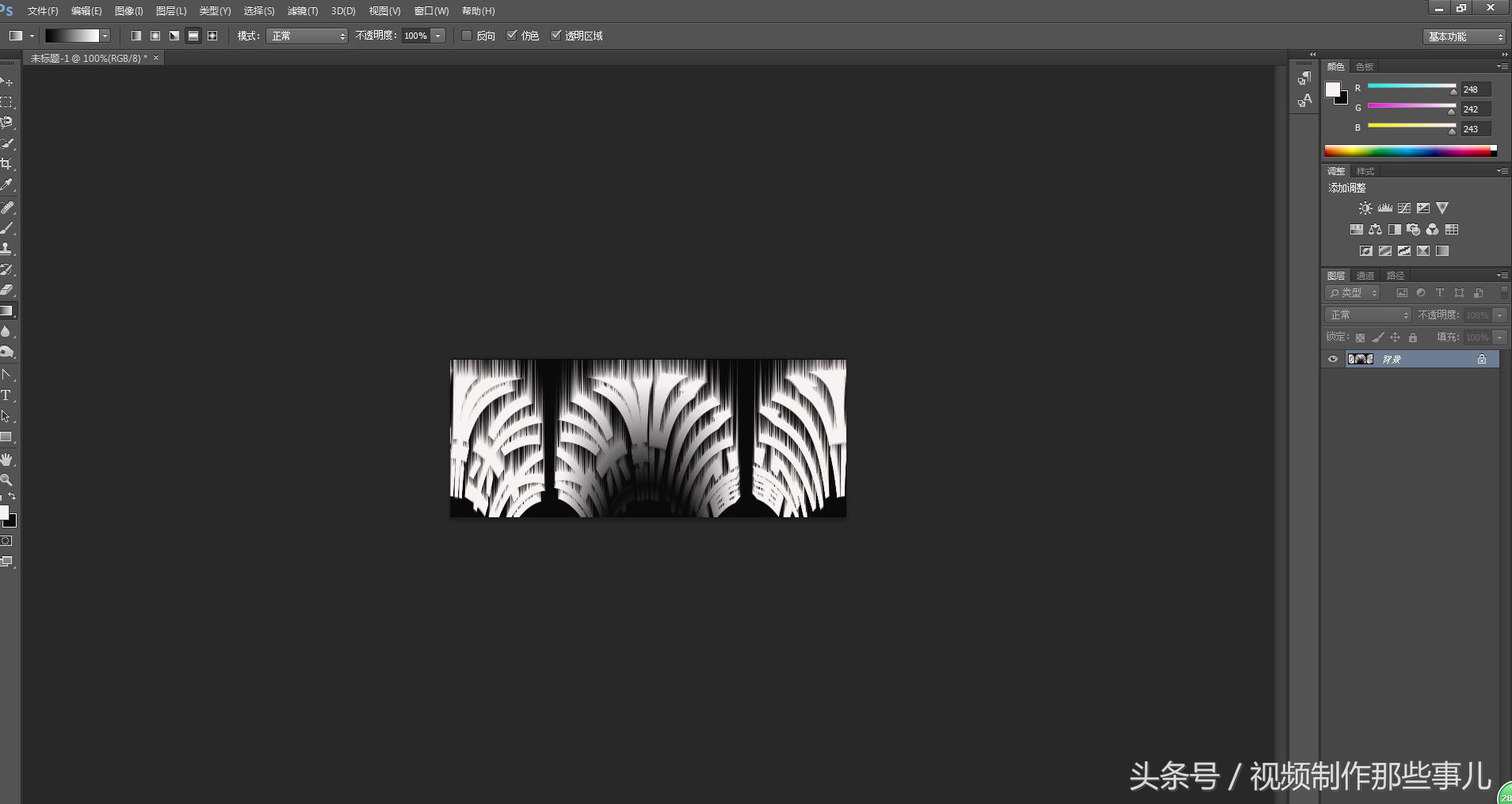Open the 基本功能 workspace dropdown
This screenshot has width=1512, height=804.
[x=1464, y=36]
